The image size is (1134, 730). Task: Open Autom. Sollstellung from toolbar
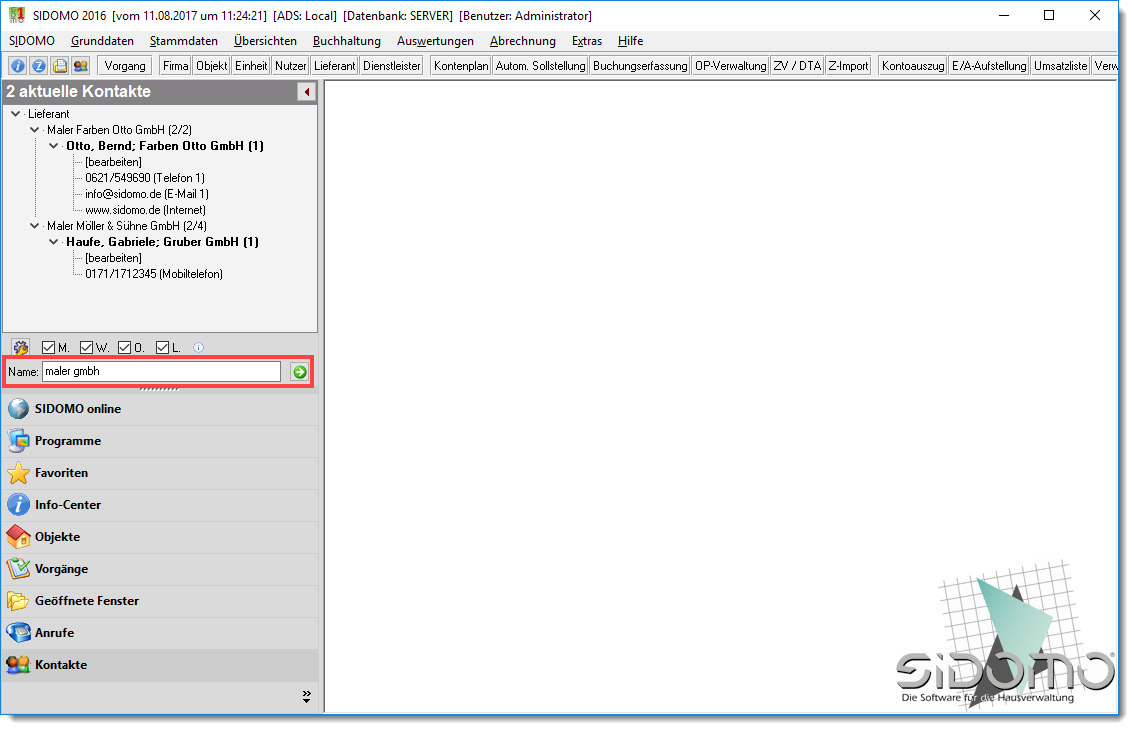pos(540,66)
